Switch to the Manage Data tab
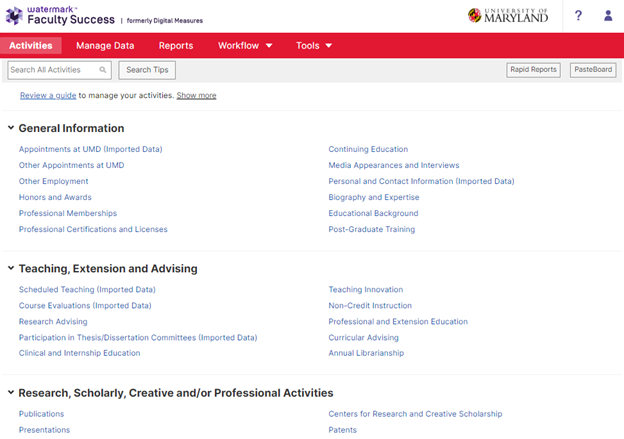The width and height of the screenshot is (624, 439). click(x=105, y=46)
